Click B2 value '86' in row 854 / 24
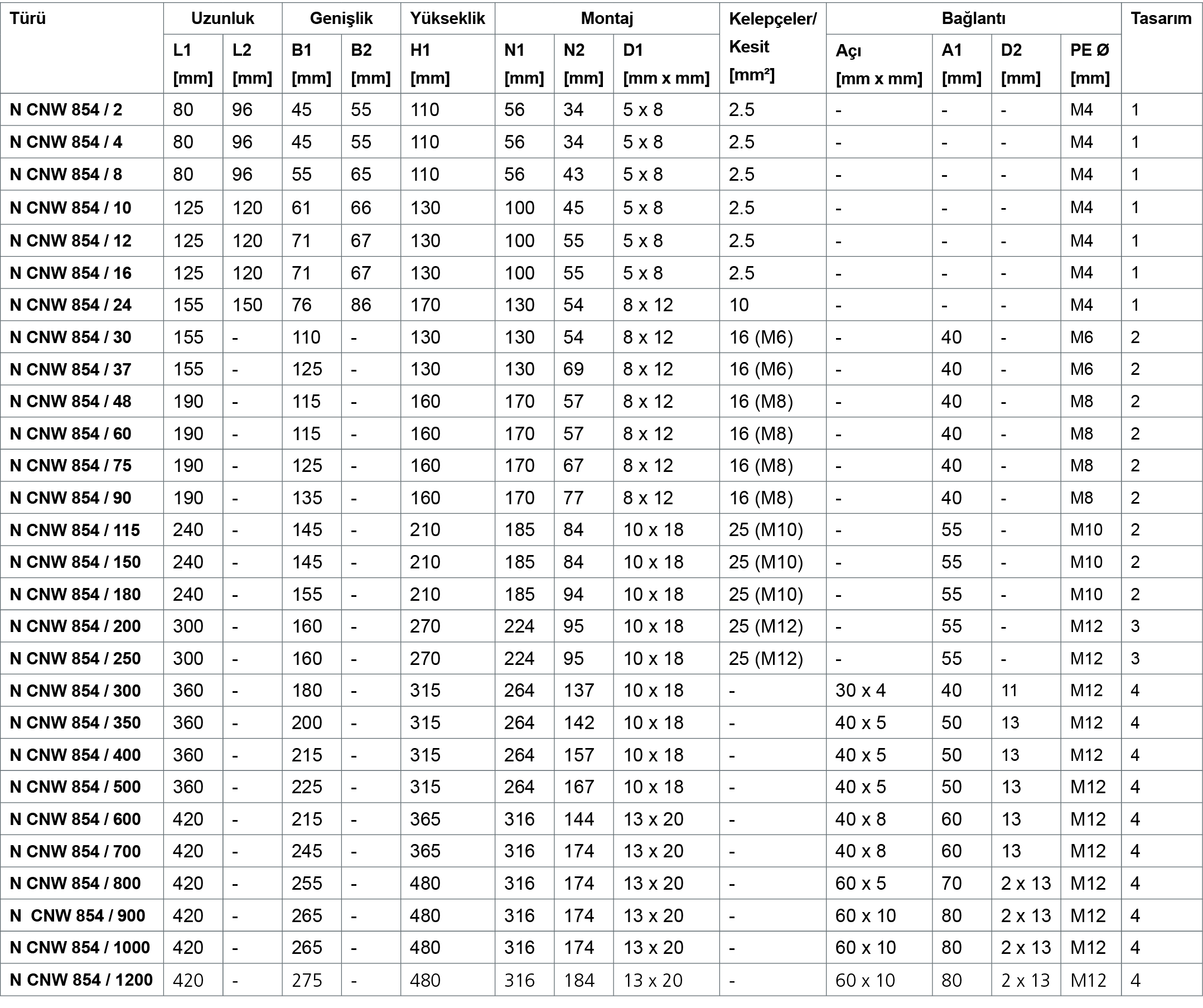This screenshot has height=1008, width=1203. [x=361, y=305]
